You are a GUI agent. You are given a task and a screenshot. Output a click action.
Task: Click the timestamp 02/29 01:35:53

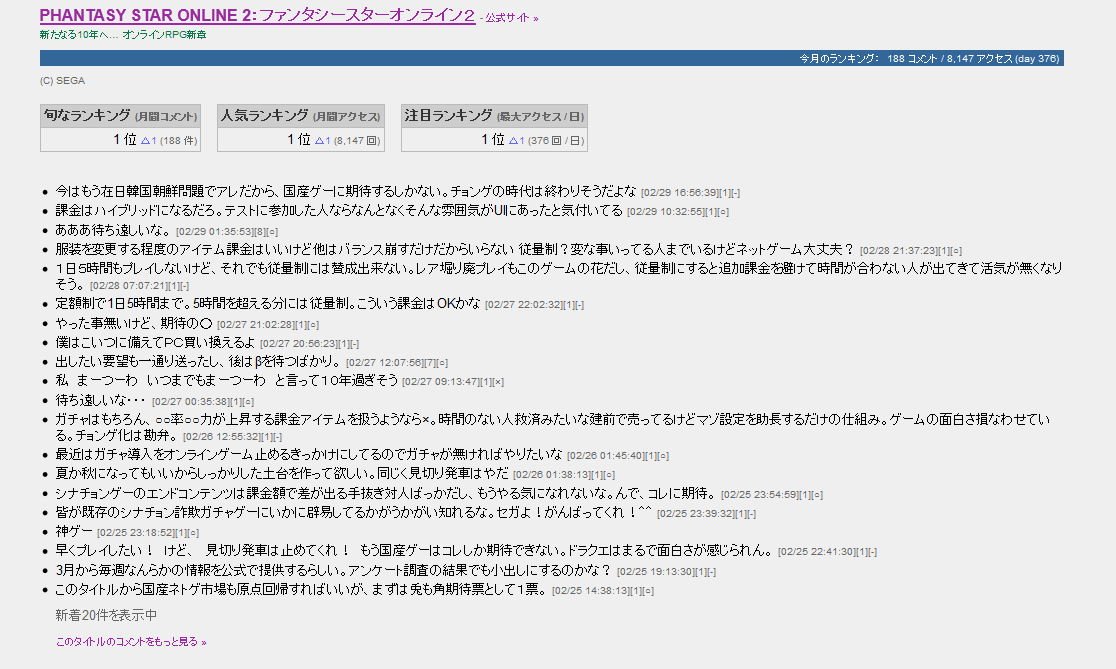click(x=216, y=231)
